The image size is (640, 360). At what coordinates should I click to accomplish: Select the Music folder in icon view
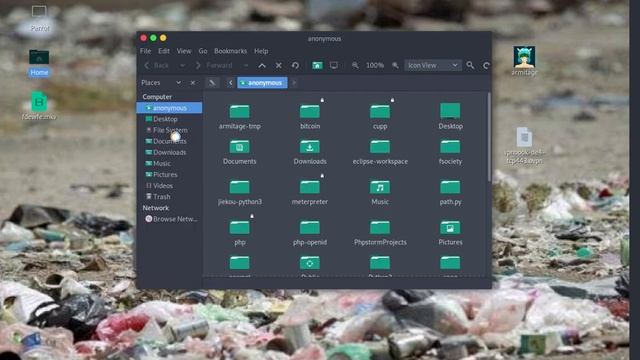pos(380,193)
